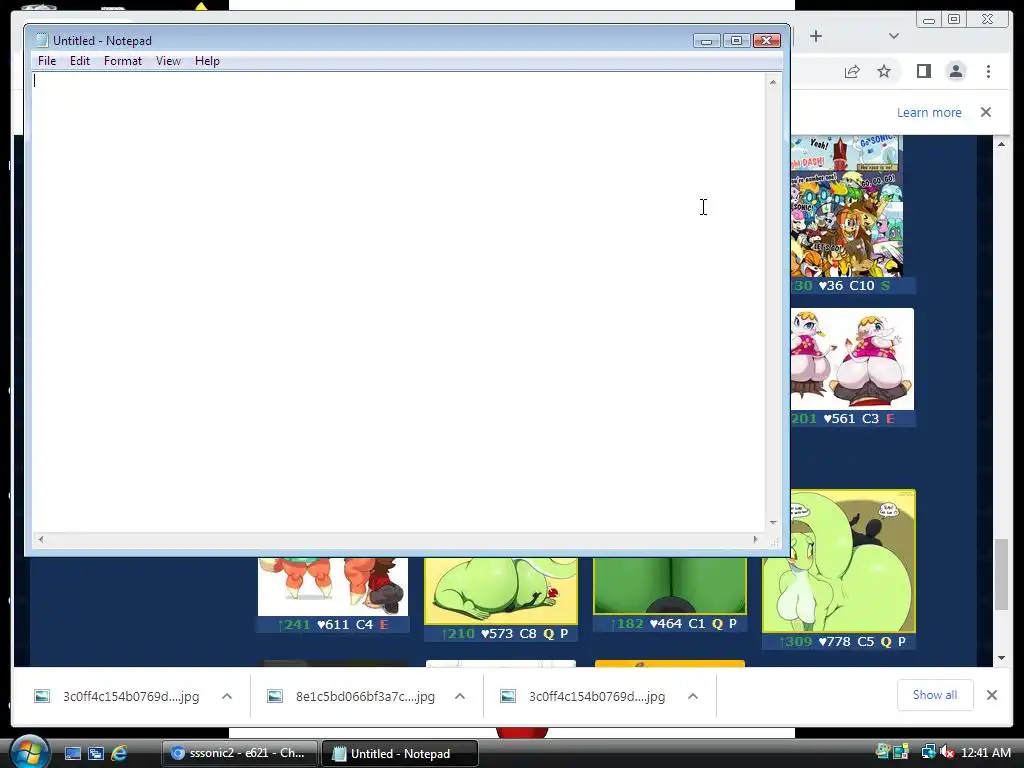Launch Internet Explorer from quick launch

click(x=119, y=753)
